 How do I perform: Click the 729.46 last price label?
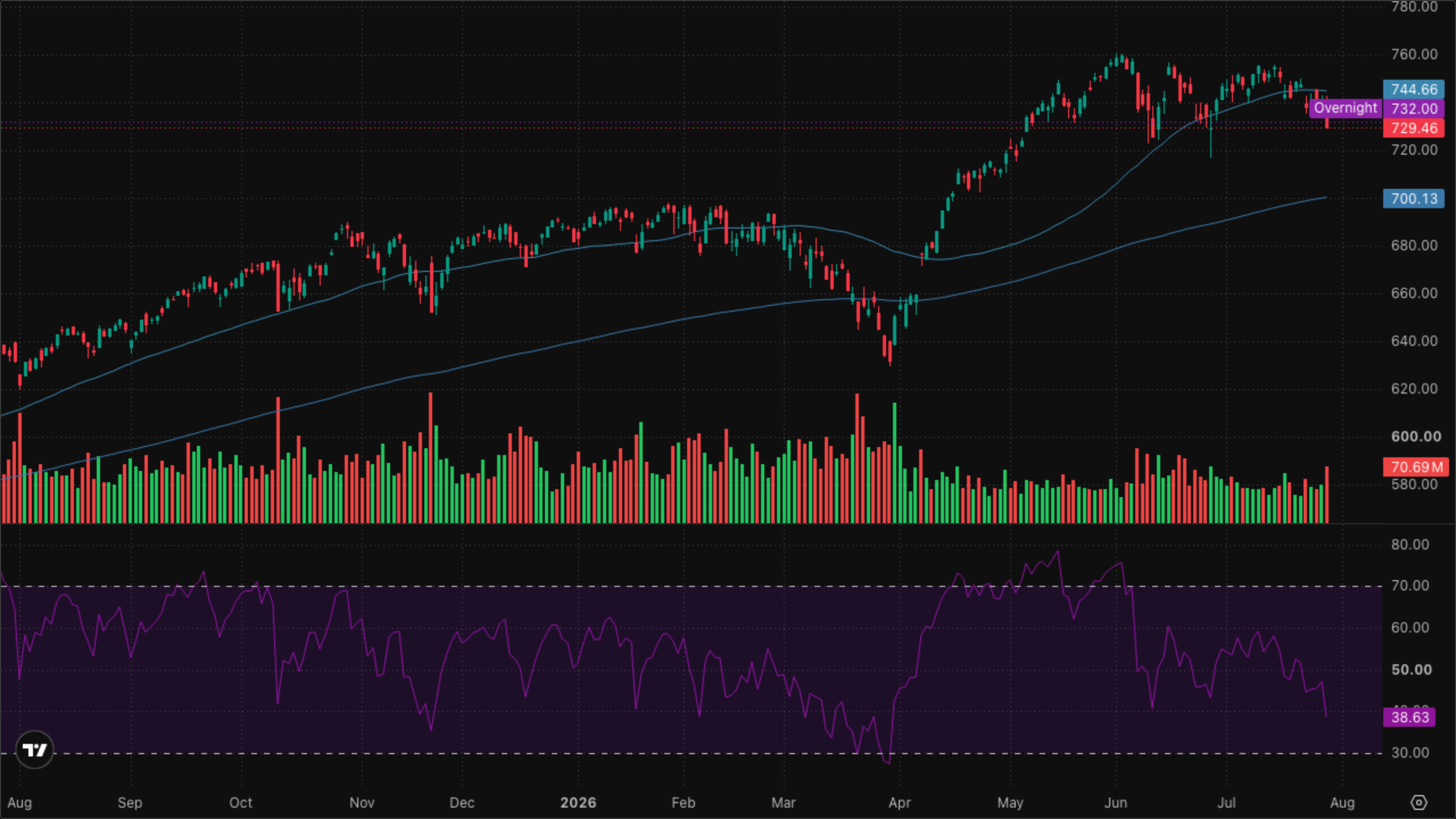click(1414, 128)
